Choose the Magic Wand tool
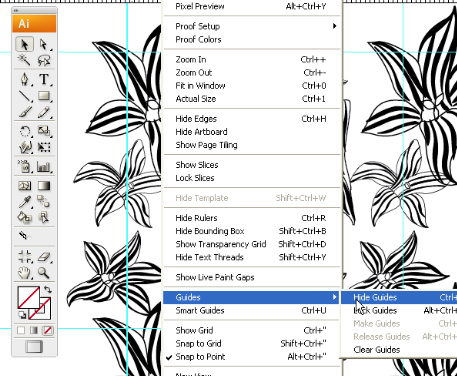The height and width of the screenshot is (376, 457). (x=24, y=60)
